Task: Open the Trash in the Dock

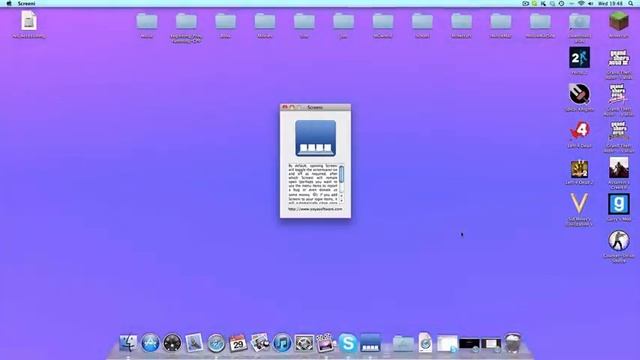Action: 513,343
